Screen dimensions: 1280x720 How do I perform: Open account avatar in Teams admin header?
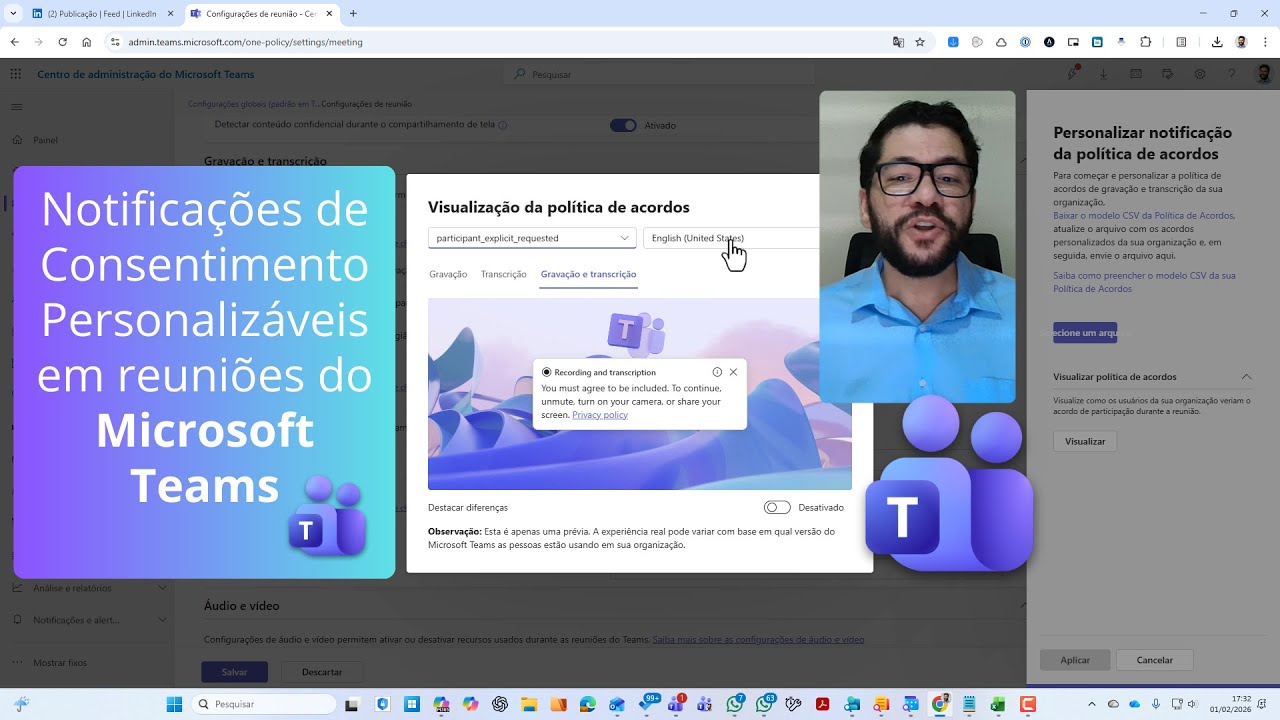click(x=1263, y=74)
